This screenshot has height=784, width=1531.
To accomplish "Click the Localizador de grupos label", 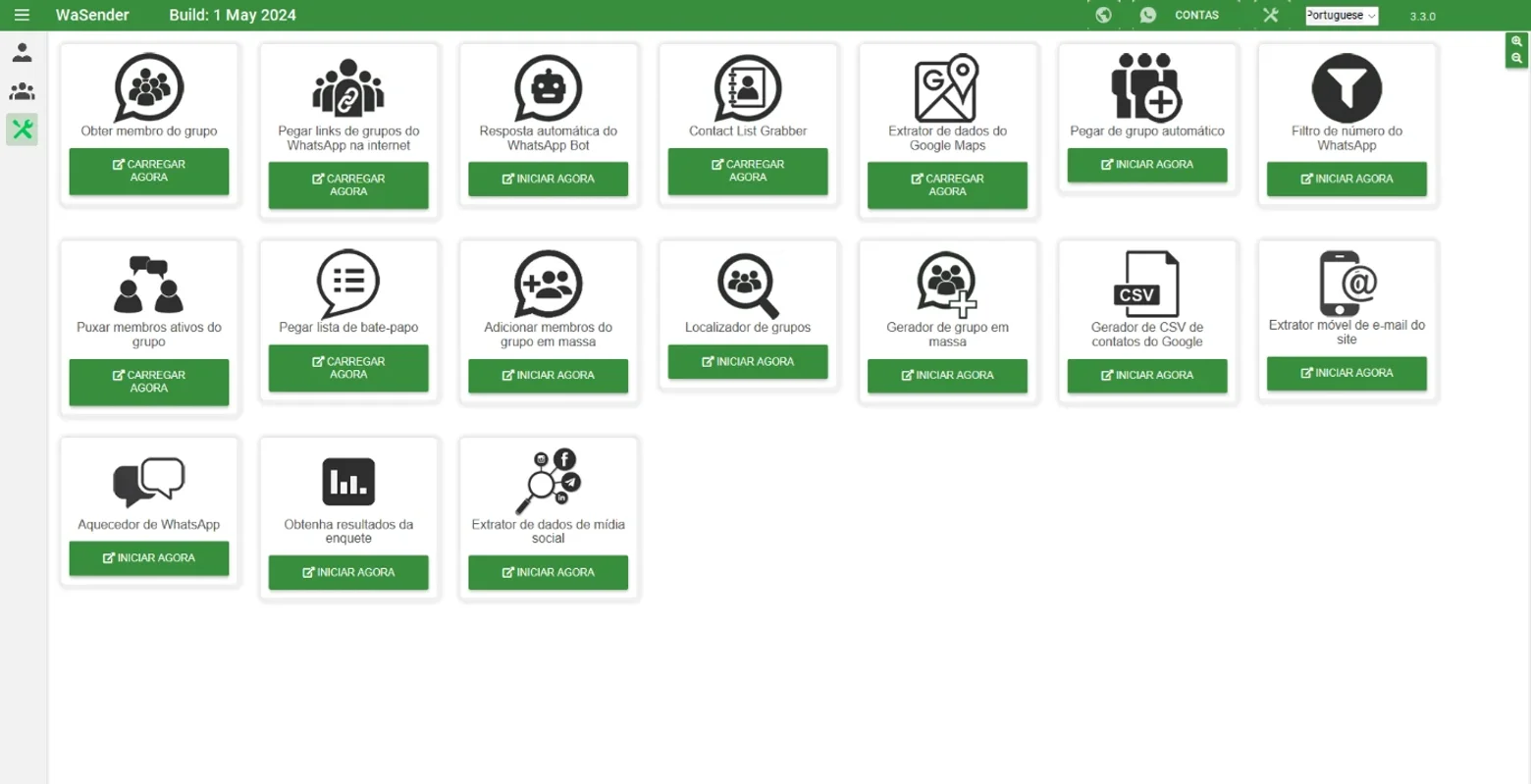I will [748, 328].
